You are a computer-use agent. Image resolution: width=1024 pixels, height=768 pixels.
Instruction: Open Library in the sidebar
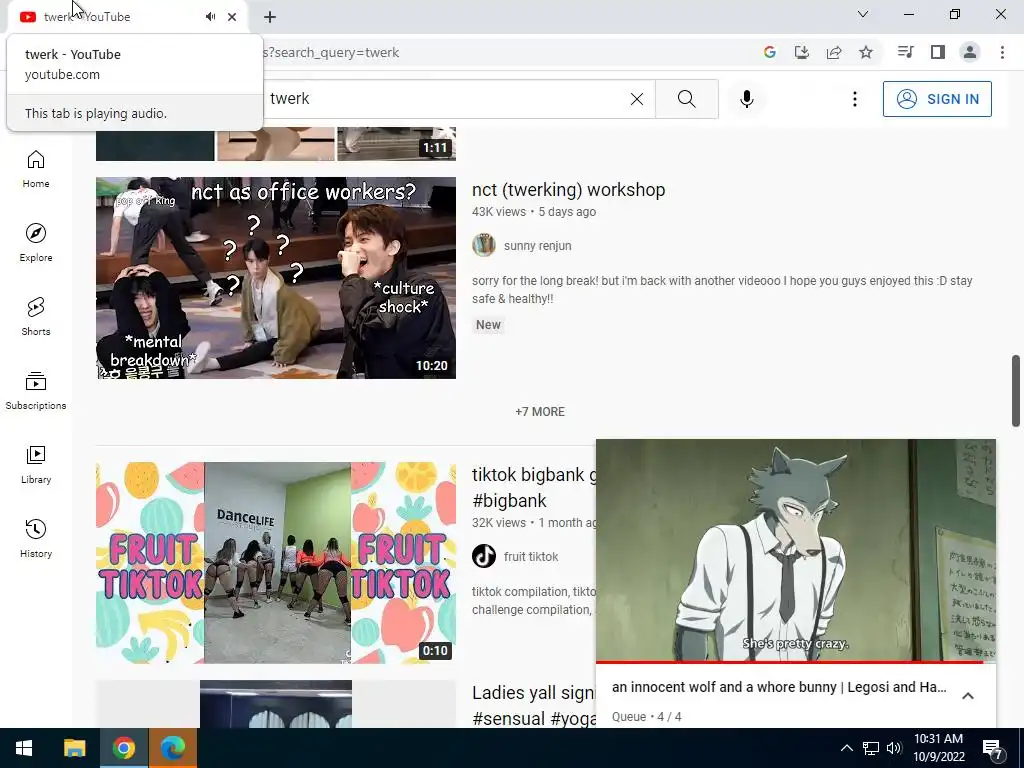pyautogui.click(x=36, y=464)
